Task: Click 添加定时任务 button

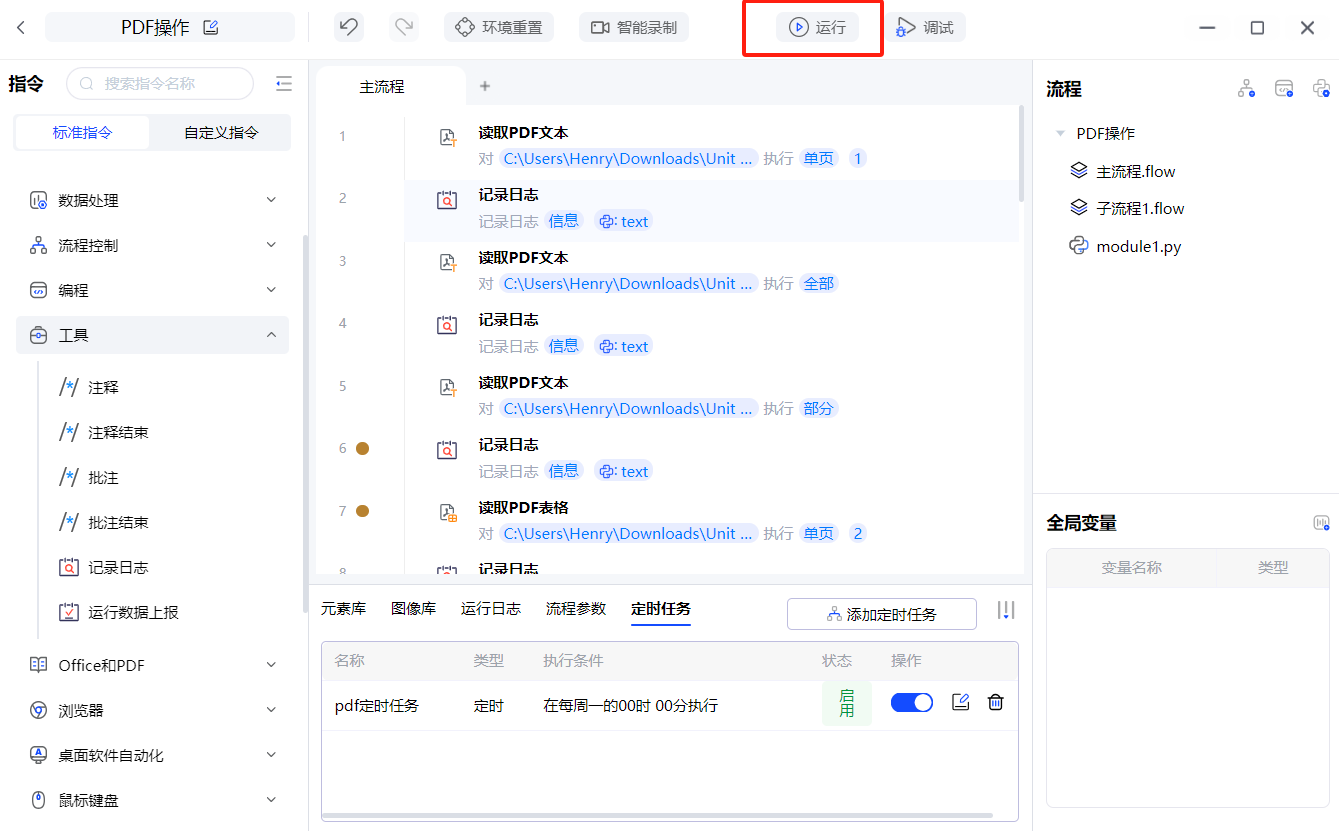Action: click(x=881, y=614)
